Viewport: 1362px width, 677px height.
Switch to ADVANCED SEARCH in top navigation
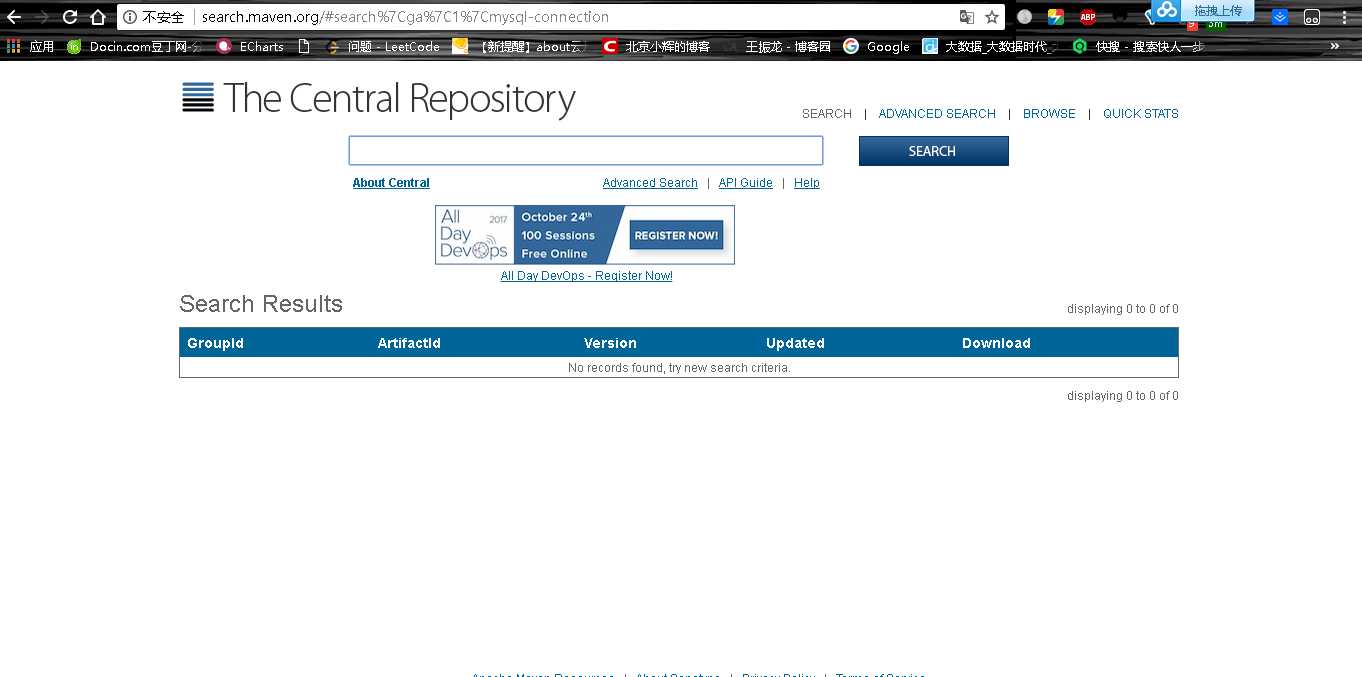coord(936,114)
